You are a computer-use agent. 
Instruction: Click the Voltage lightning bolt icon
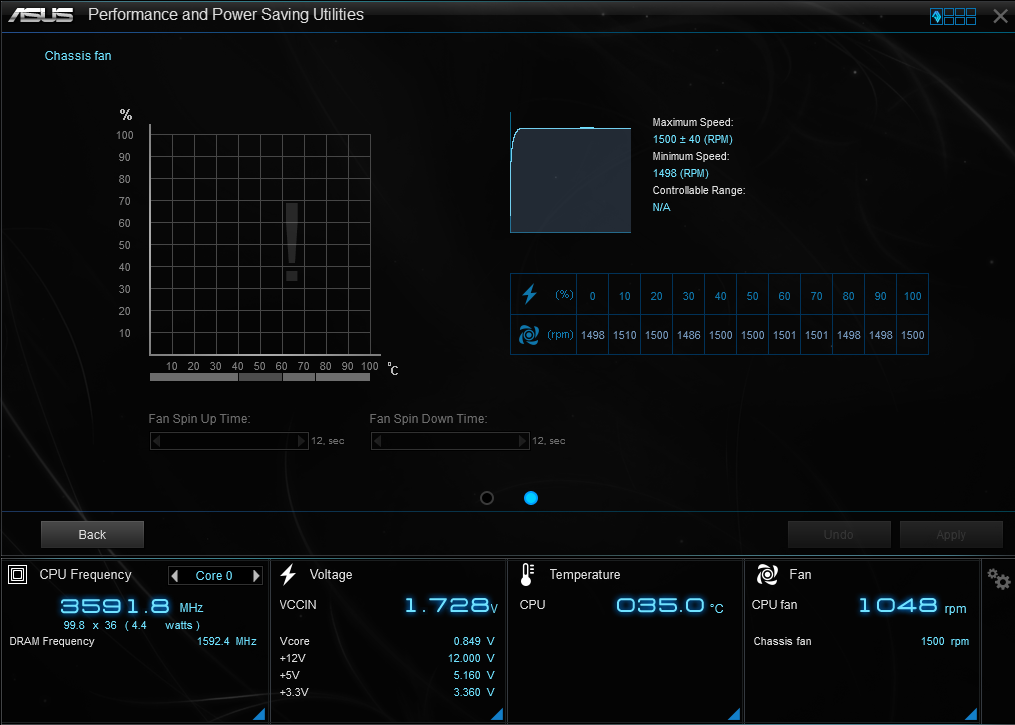288,574
